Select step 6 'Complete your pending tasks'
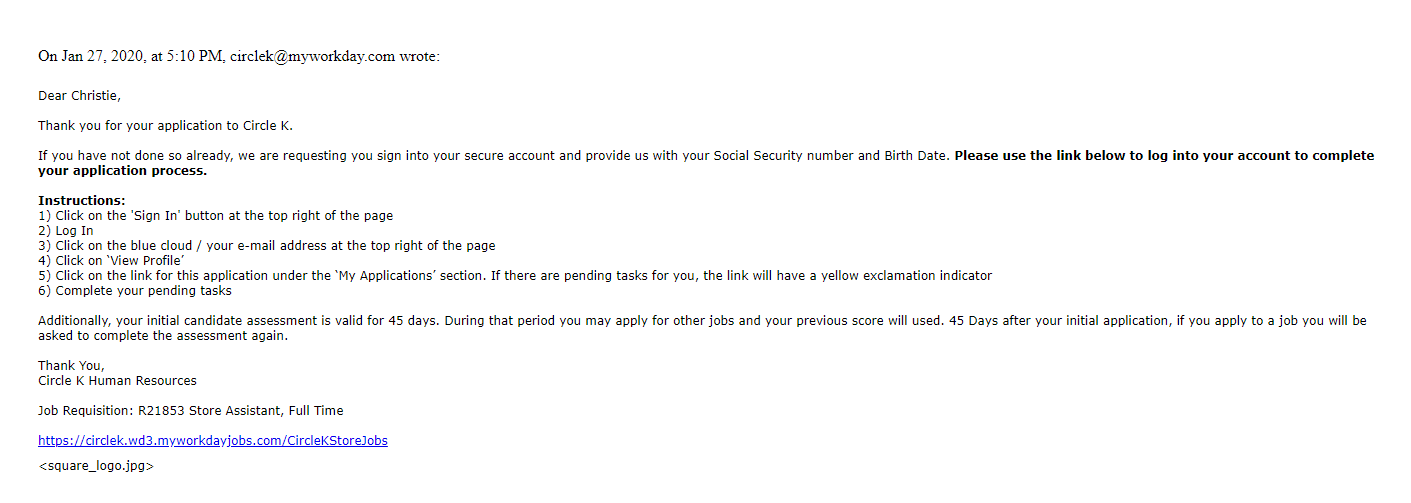The width and height of the screenshot is (1411, 503). click(135, 291)
